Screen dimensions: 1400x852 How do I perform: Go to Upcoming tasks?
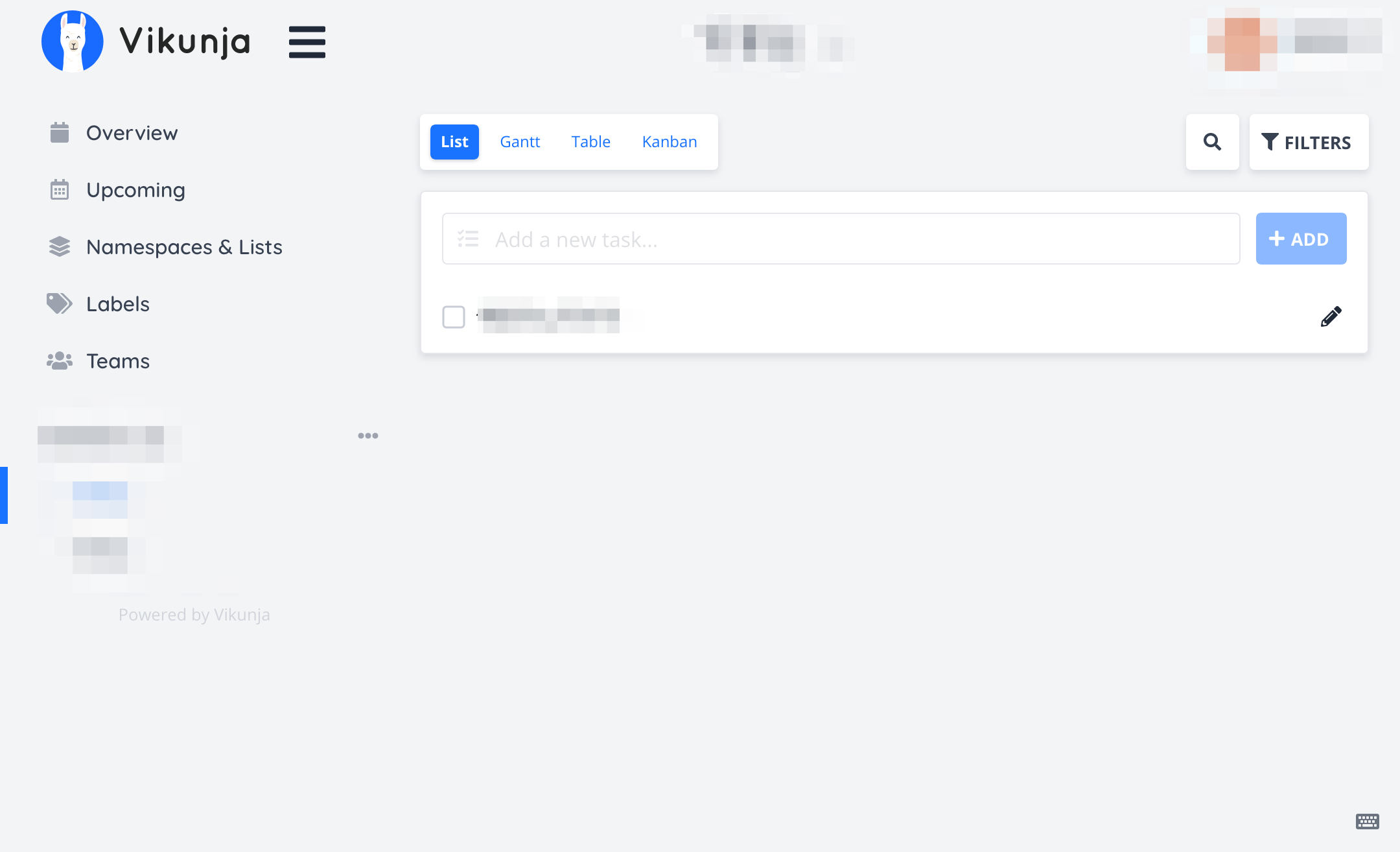(135, 190)
